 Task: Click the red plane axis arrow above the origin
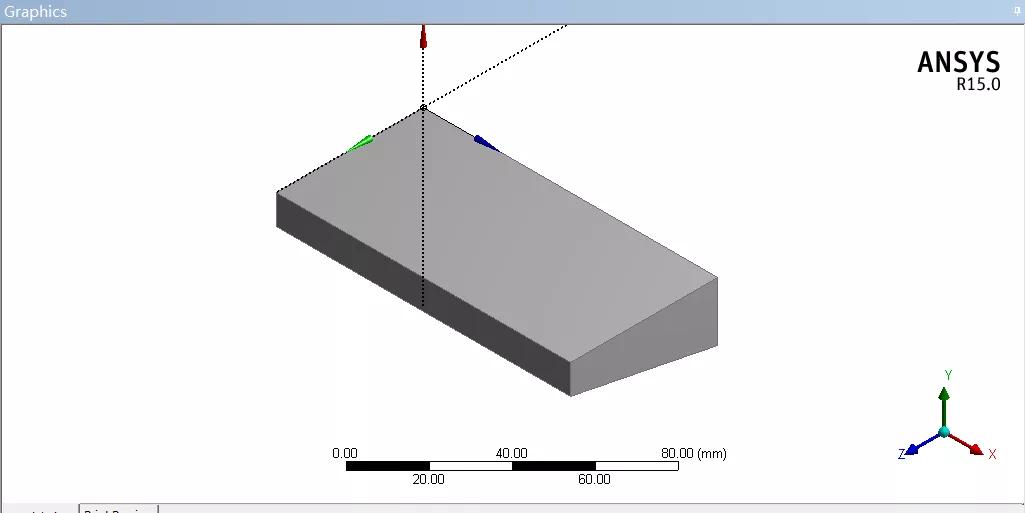424,37
